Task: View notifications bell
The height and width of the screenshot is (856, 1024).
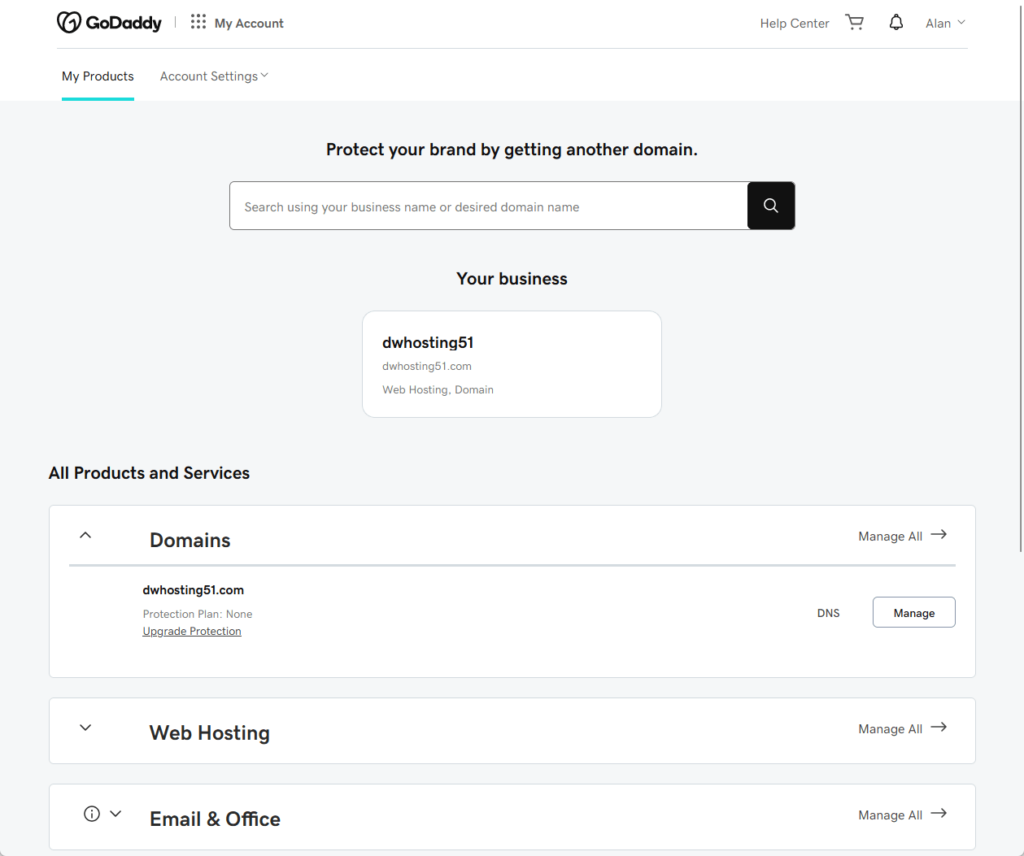Action: 896,22
